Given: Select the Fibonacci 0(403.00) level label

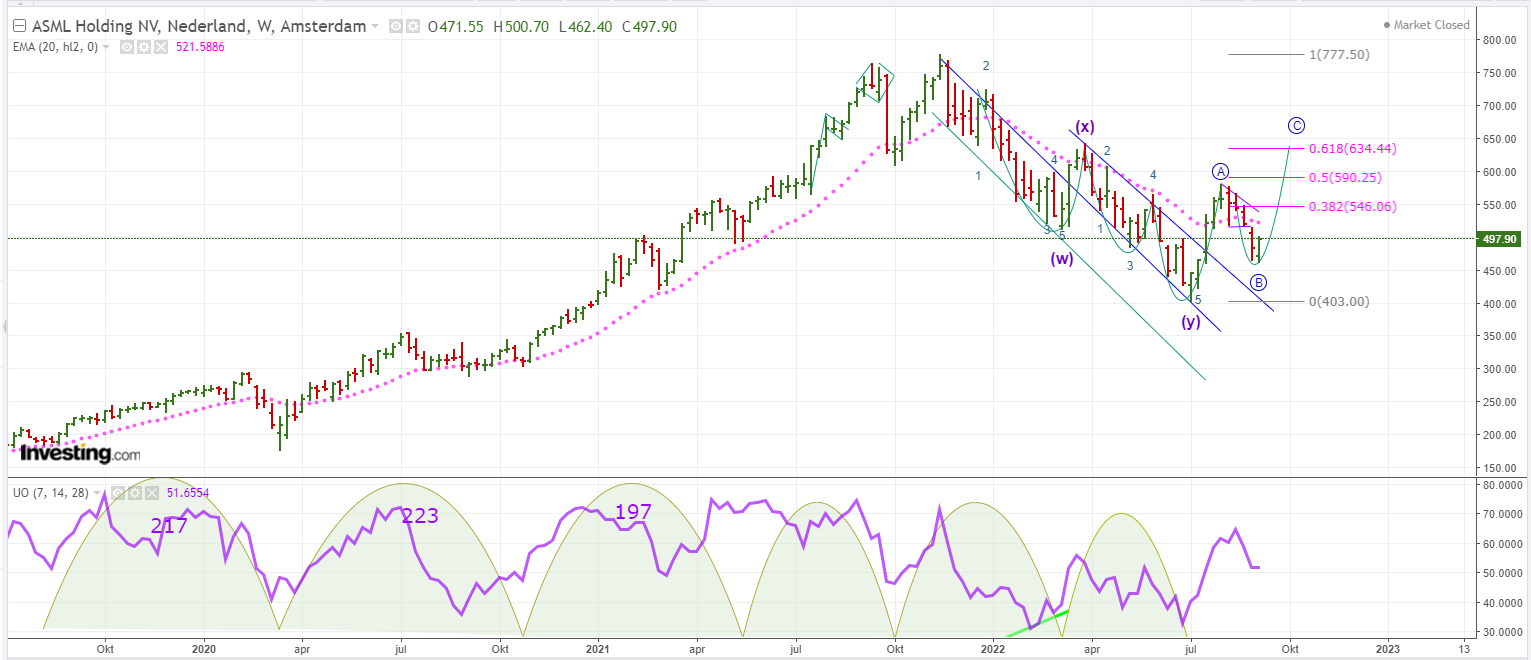Looking at the screenshot, I should [x=1338, y=302].
